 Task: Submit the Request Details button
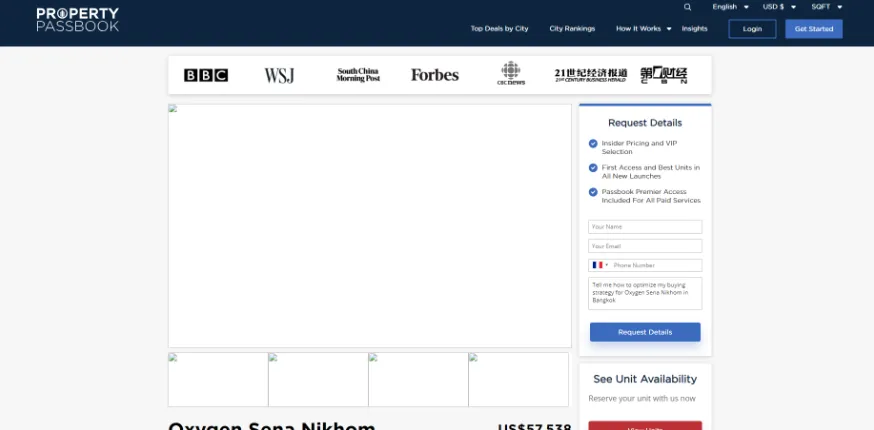tap(645, 332)
